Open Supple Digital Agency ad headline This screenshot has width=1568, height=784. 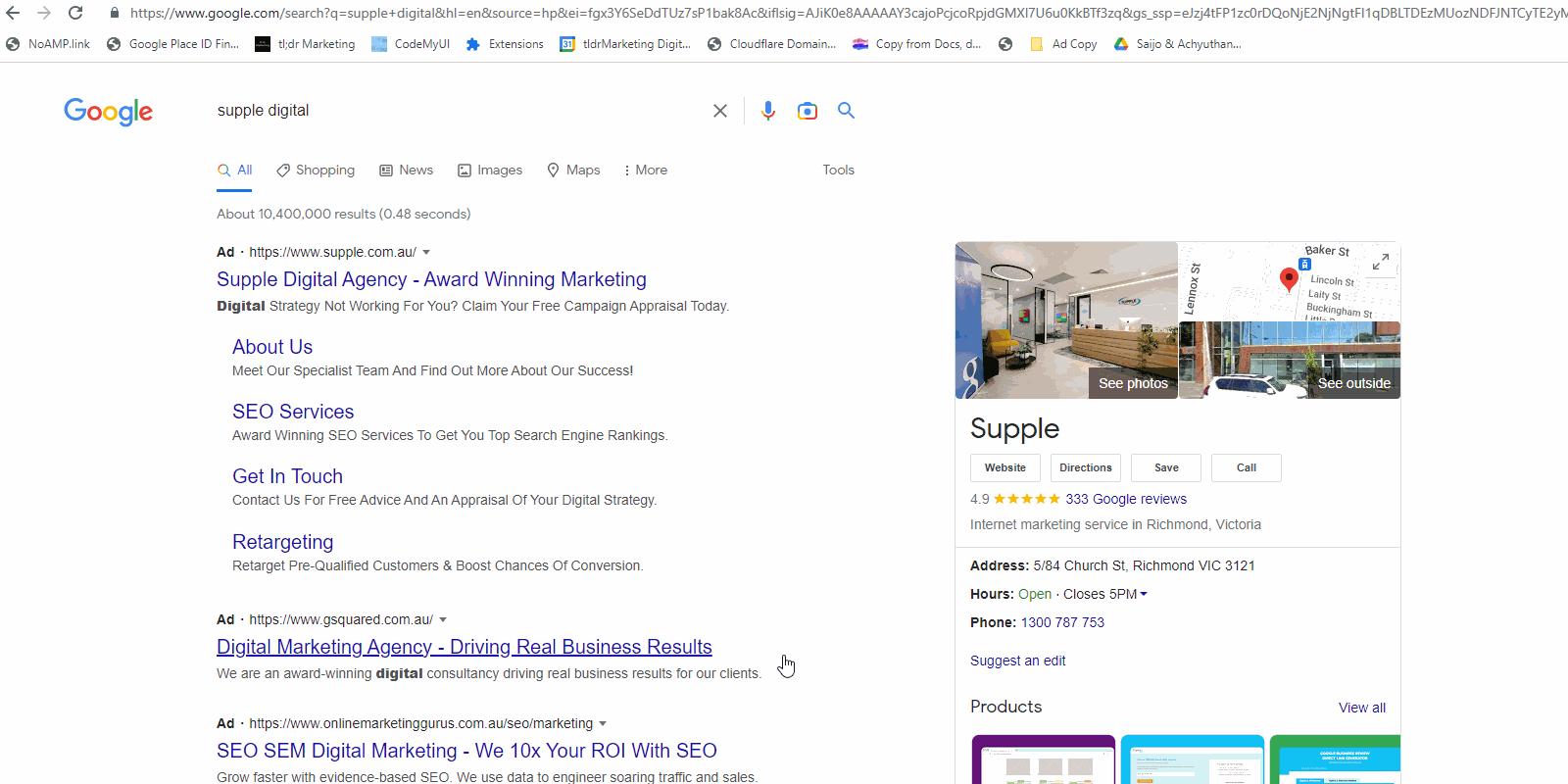coord(431,280)
